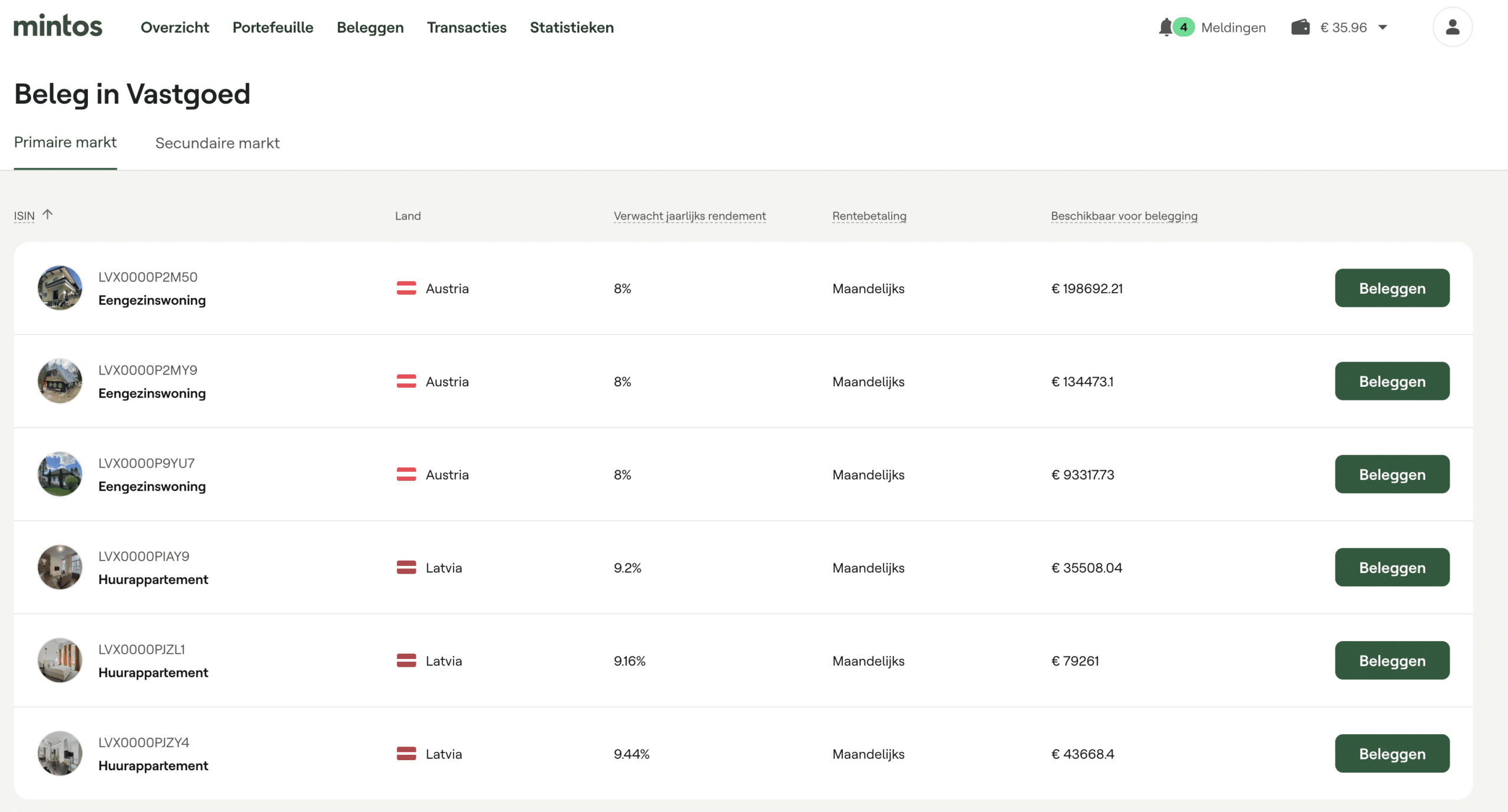Click Latvia flag for LVX0000PIAY9
This screenshot has height=812, width=1508.
coord(406,568)
